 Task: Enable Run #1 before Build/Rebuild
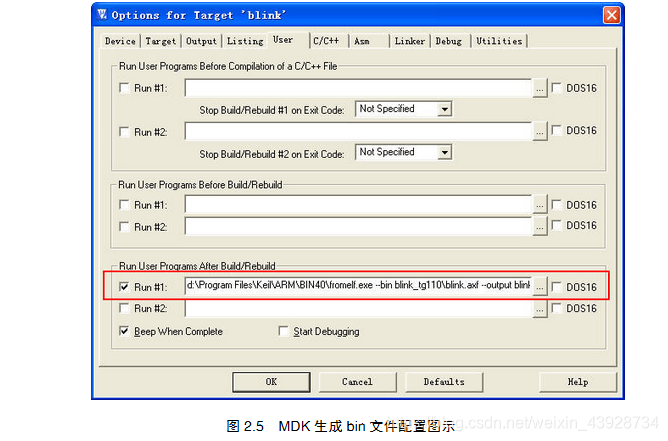(124, 205)
